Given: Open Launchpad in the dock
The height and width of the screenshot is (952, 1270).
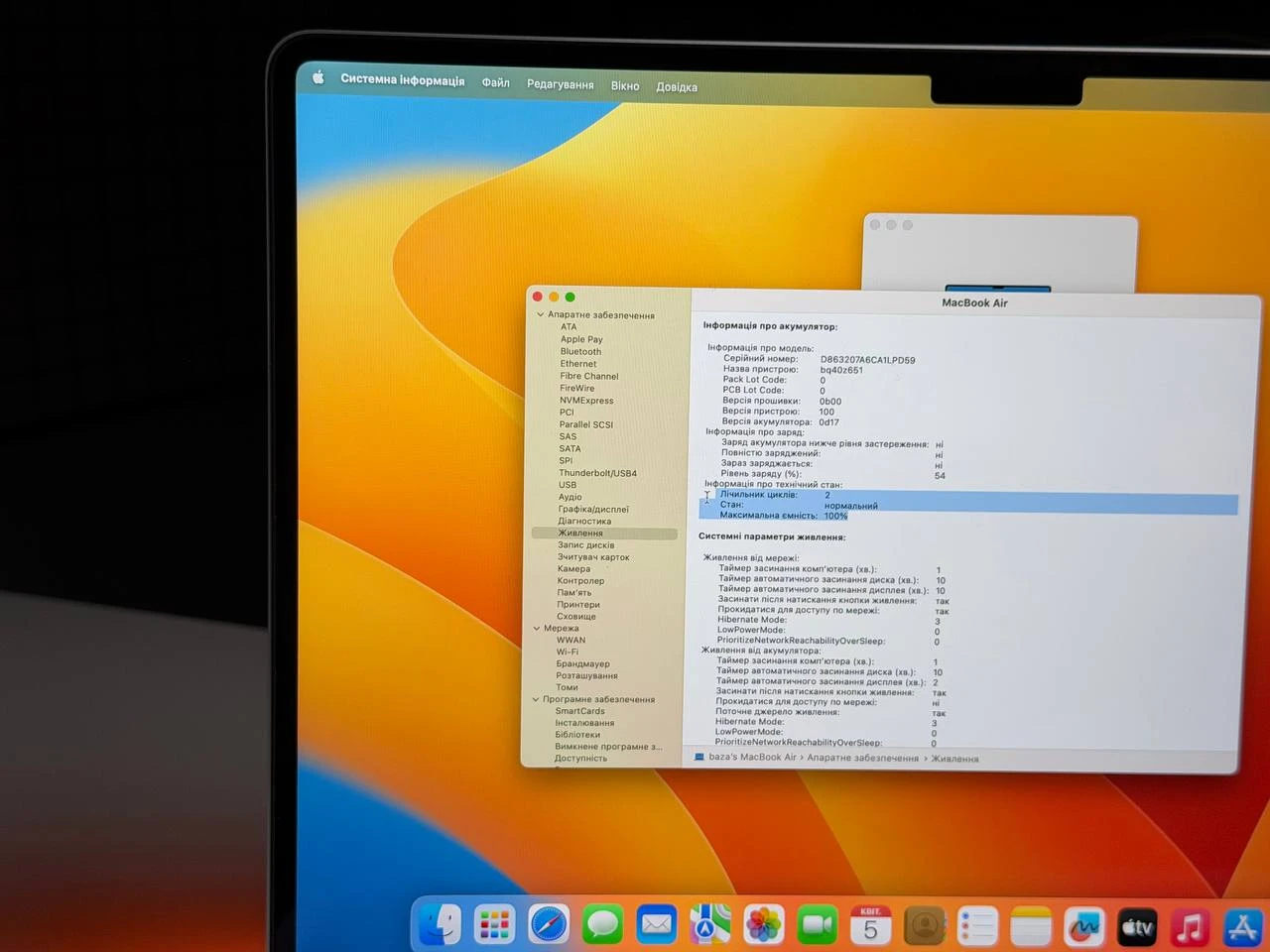Looking at the screenshot, I should [x=494, y=925].
